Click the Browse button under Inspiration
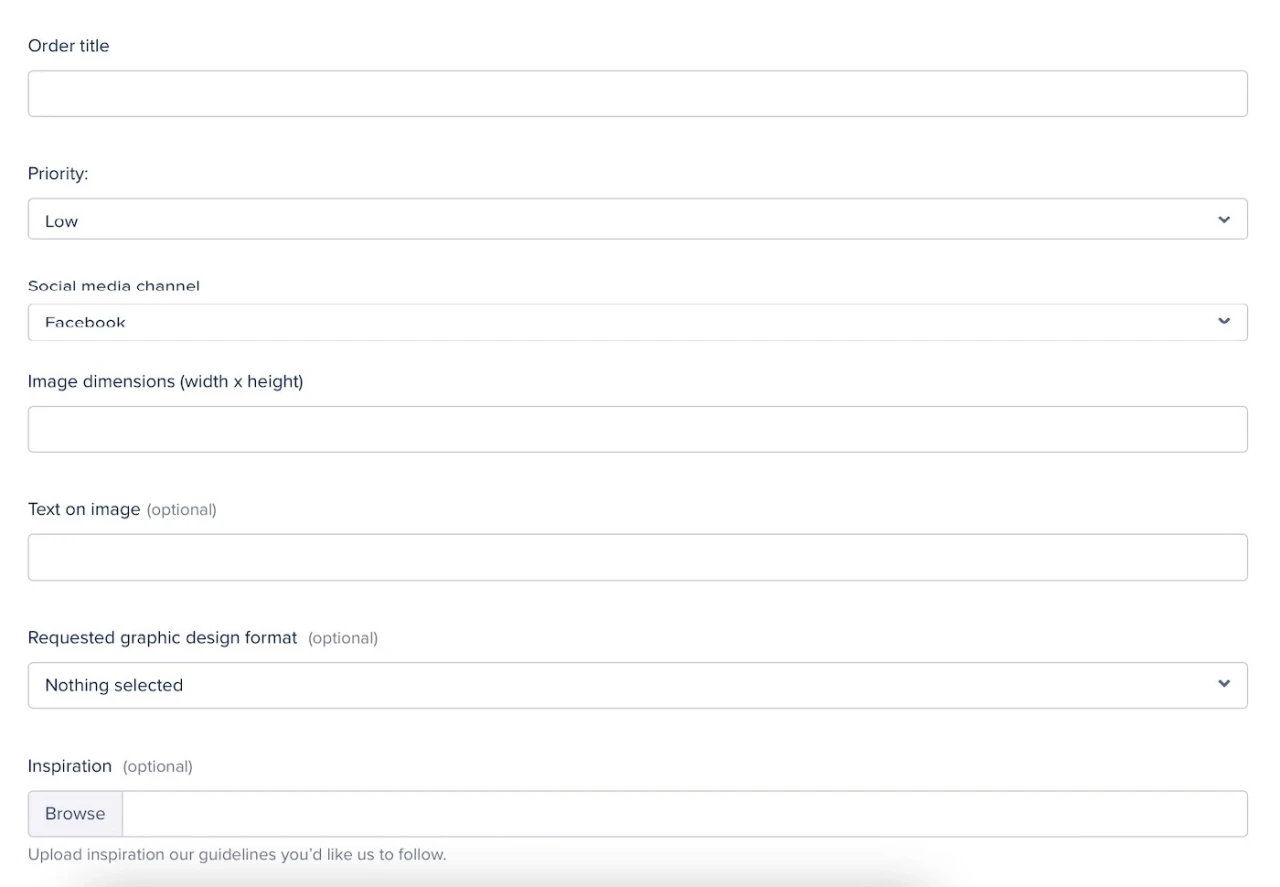1280x887 pixels. (75, 814)
